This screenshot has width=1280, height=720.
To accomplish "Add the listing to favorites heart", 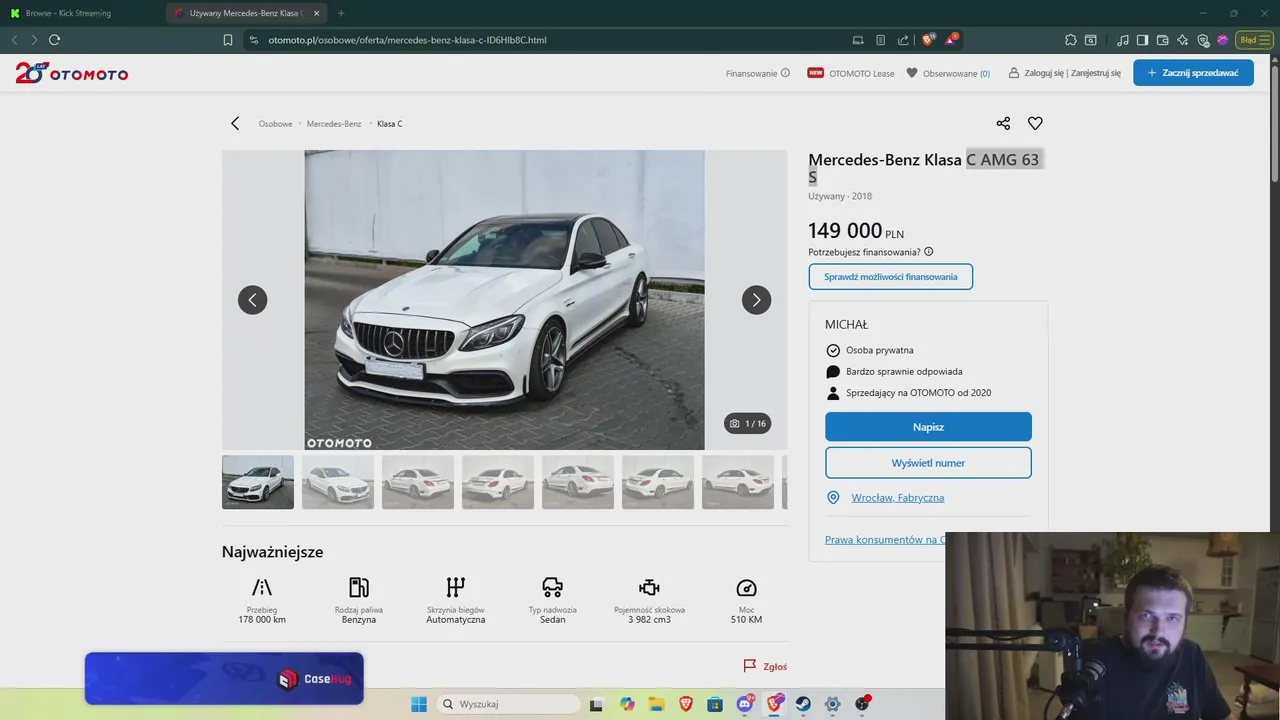I will point(1035,124).
